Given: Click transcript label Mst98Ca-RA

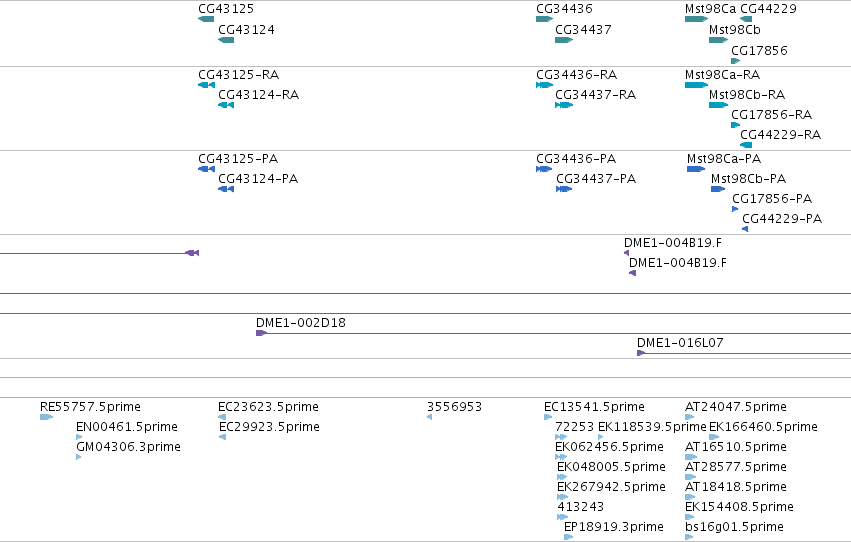Looking at the screenshot, I should (722, 75).
